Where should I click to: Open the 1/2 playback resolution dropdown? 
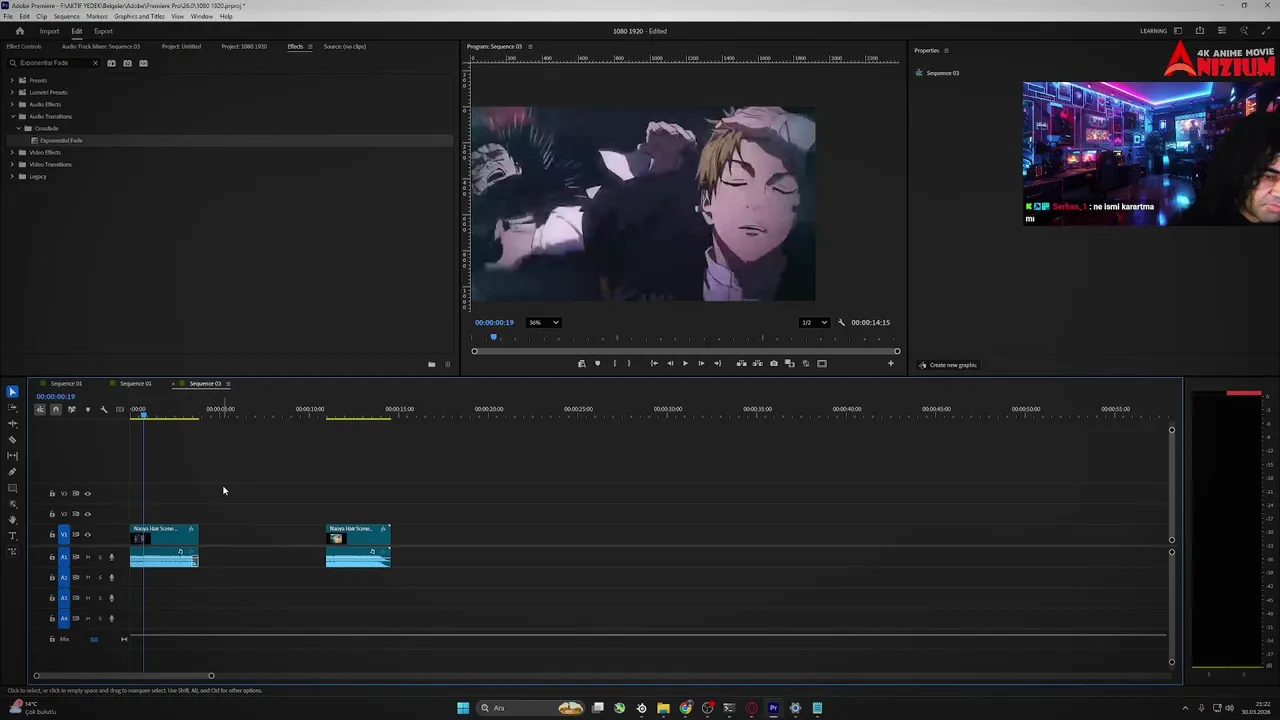pyautogui.click(x=814, y=322)
